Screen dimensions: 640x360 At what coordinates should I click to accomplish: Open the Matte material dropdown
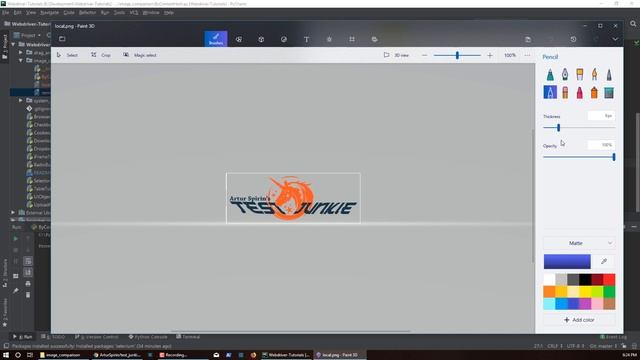(x=579, y=243)
